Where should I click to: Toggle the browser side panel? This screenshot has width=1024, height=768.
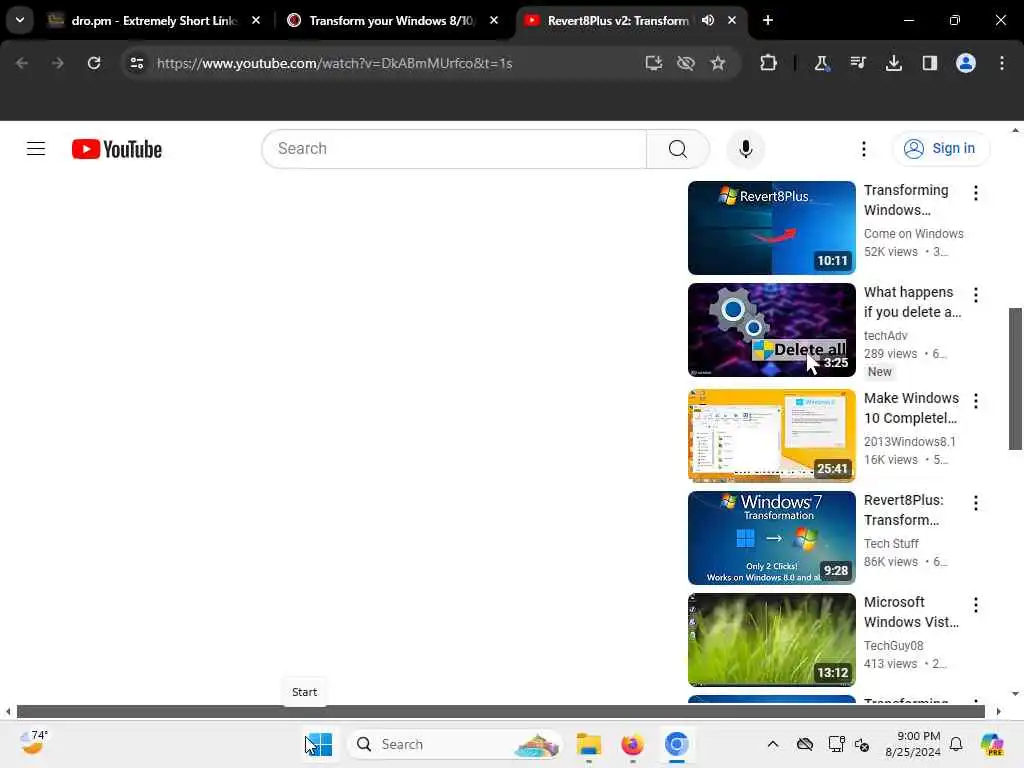tap(929, 63)
